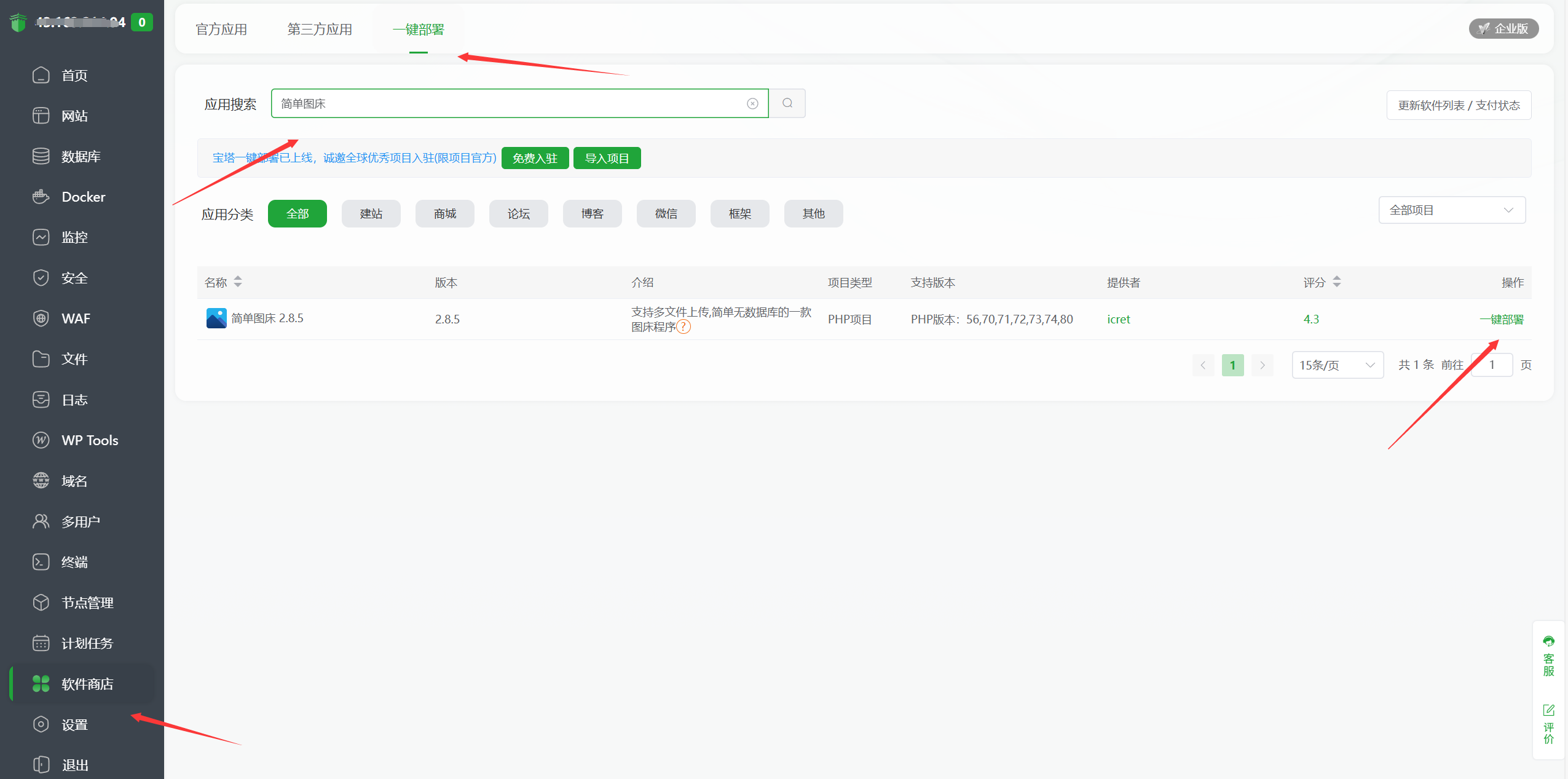This screenshot has height=779, width=1568.
Task: Clear the search box with the x icon
Action: [752, 103]
